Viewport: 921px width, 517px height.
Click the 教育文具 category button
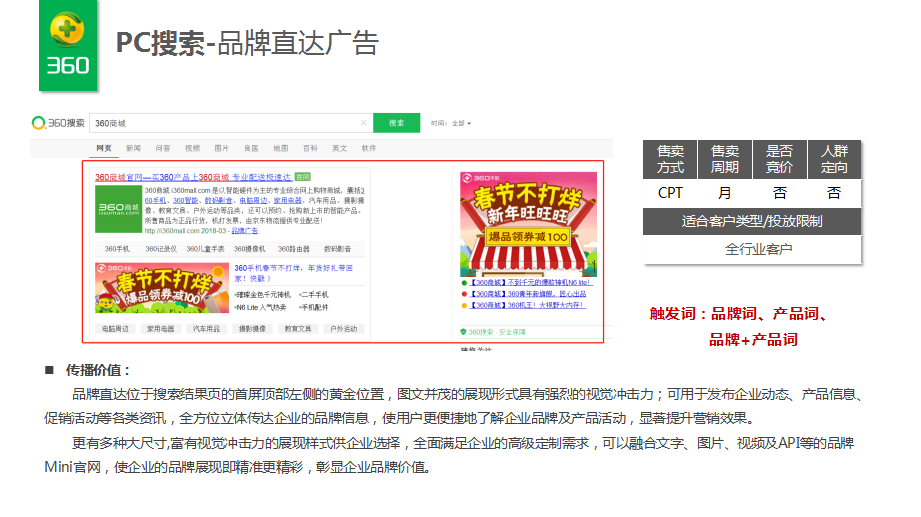tap(298, 328)
